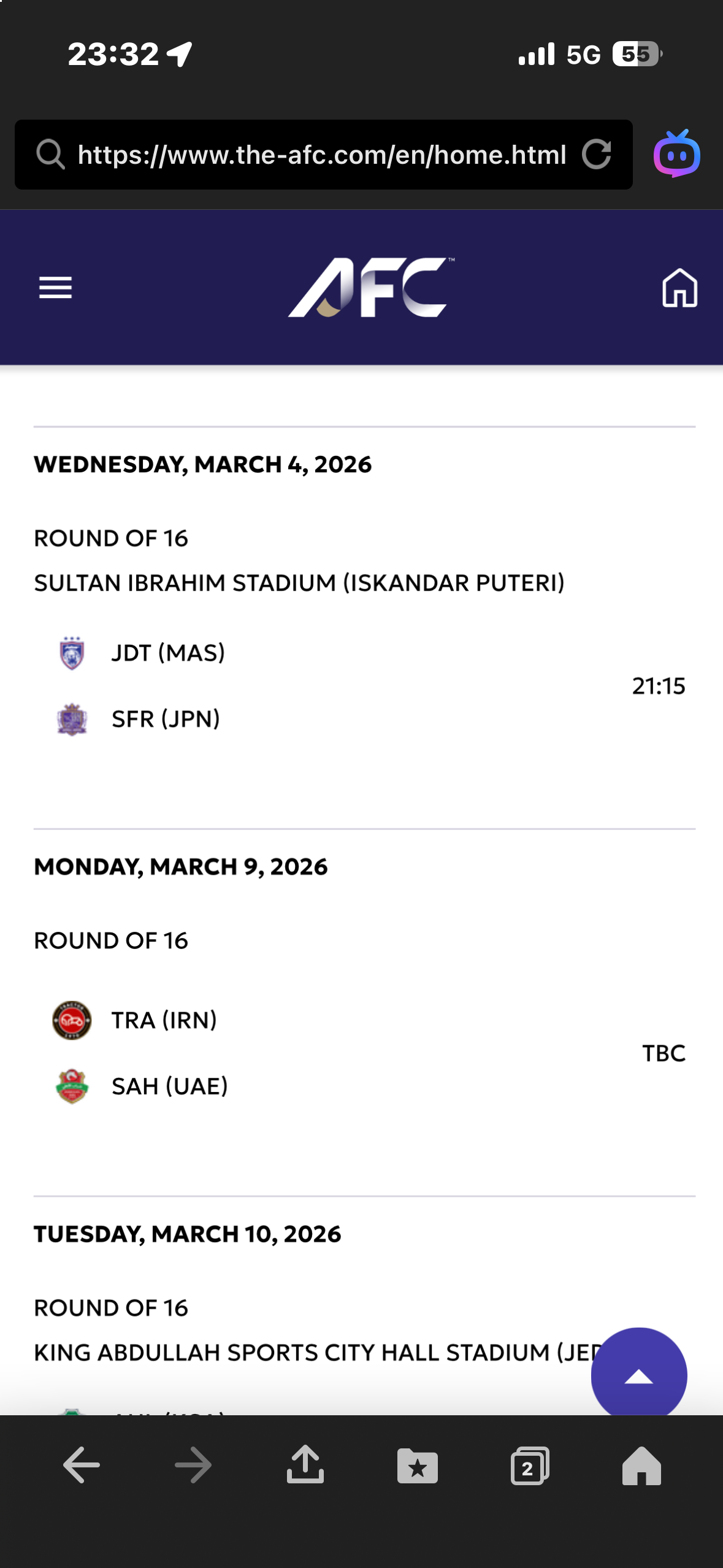This screenshot has width=723, height=1568.
Task: Open TRA (IRN) team link
Action: coord(164,1020)
